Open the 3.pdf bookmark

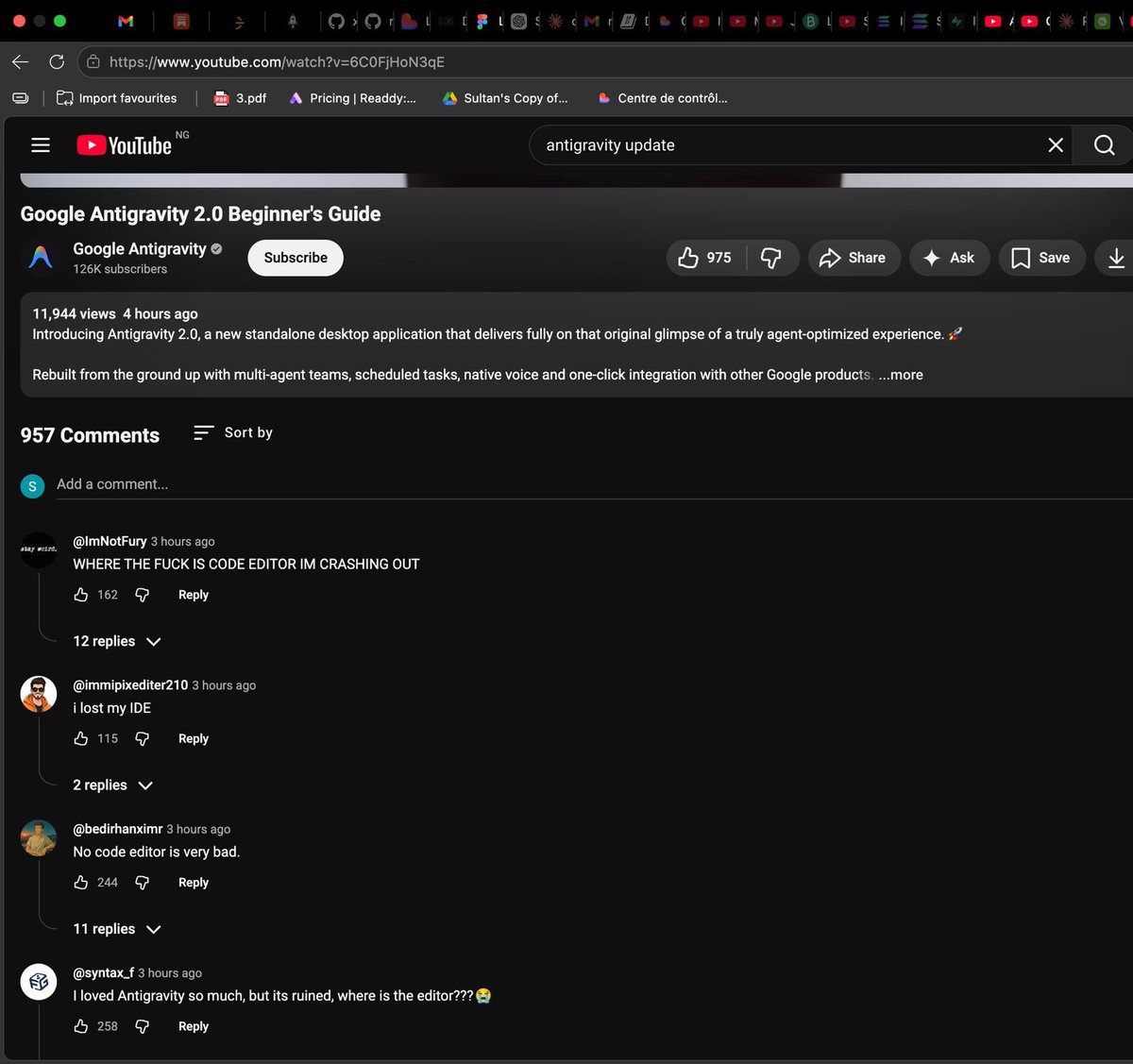240,98
